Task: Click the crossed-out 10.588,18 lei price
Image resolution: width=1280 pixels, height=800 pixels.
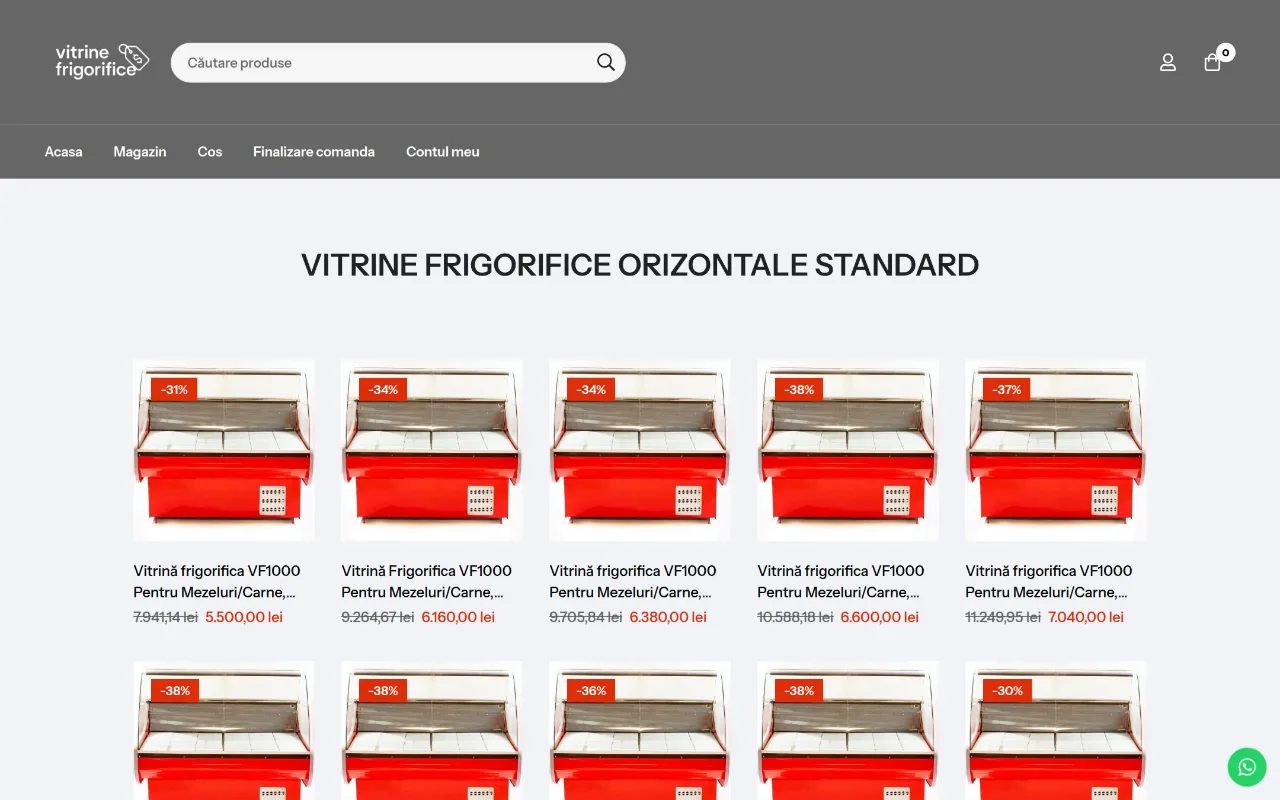Action: [x=795, y=617]
